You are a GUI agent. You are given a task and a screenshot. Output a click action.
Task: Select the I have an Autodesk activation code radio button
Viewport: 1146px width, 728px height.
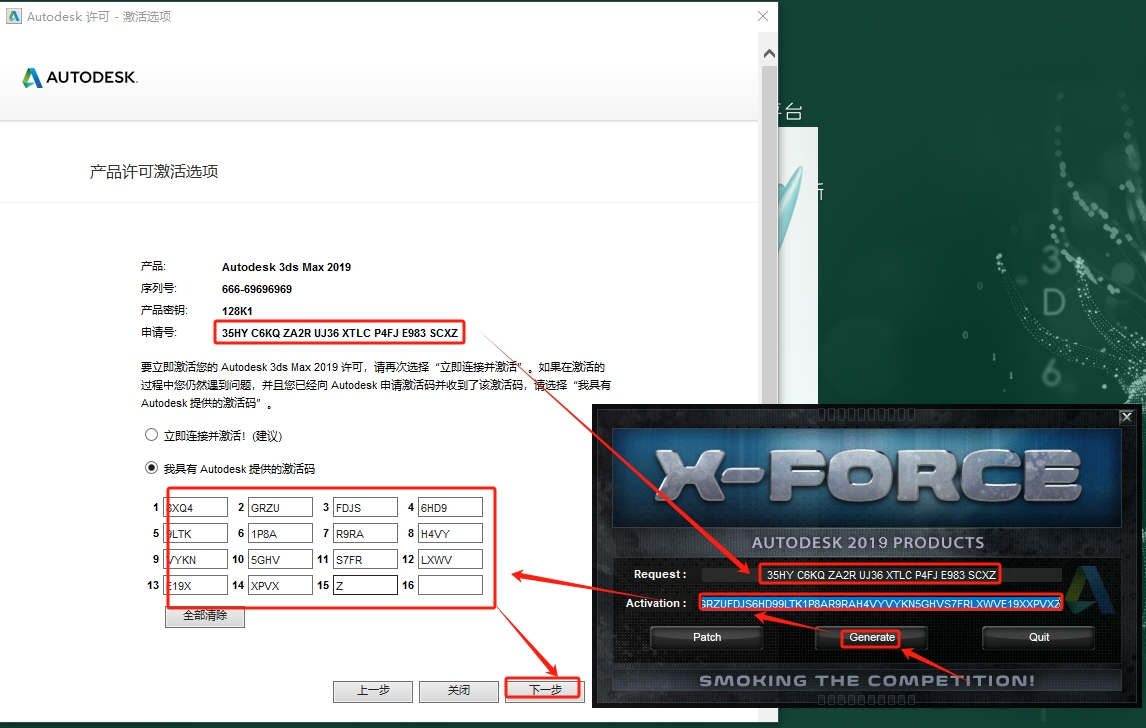click(x=151, y=468)
